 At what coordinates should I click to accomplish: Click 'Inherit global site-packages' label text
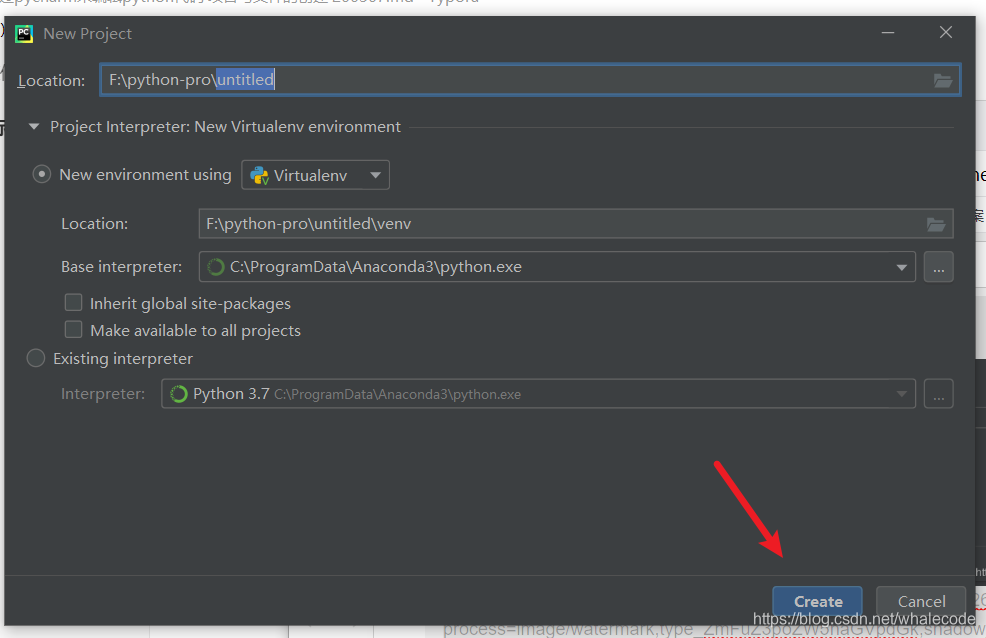click(190, 304)
